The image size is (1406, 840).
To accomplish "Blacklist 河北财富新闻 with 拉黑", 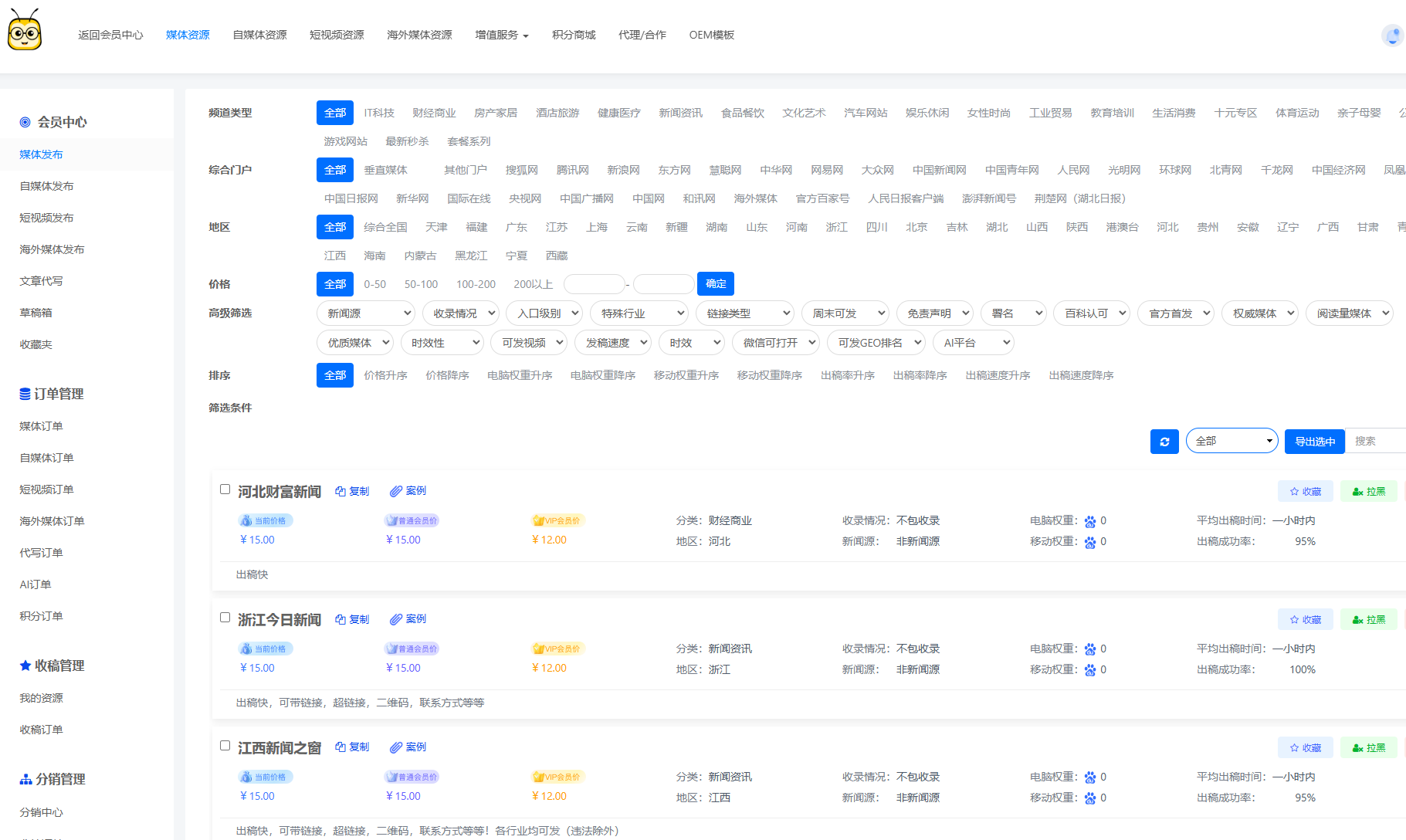I will 1369,491.
